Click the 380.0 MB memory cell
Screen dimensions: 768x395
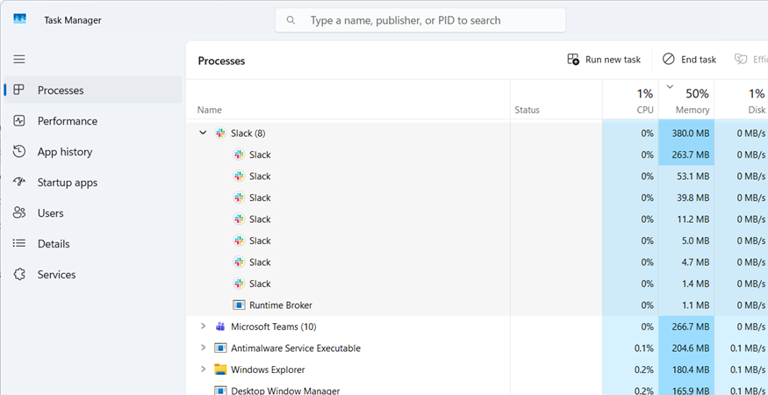click(686, 133)
